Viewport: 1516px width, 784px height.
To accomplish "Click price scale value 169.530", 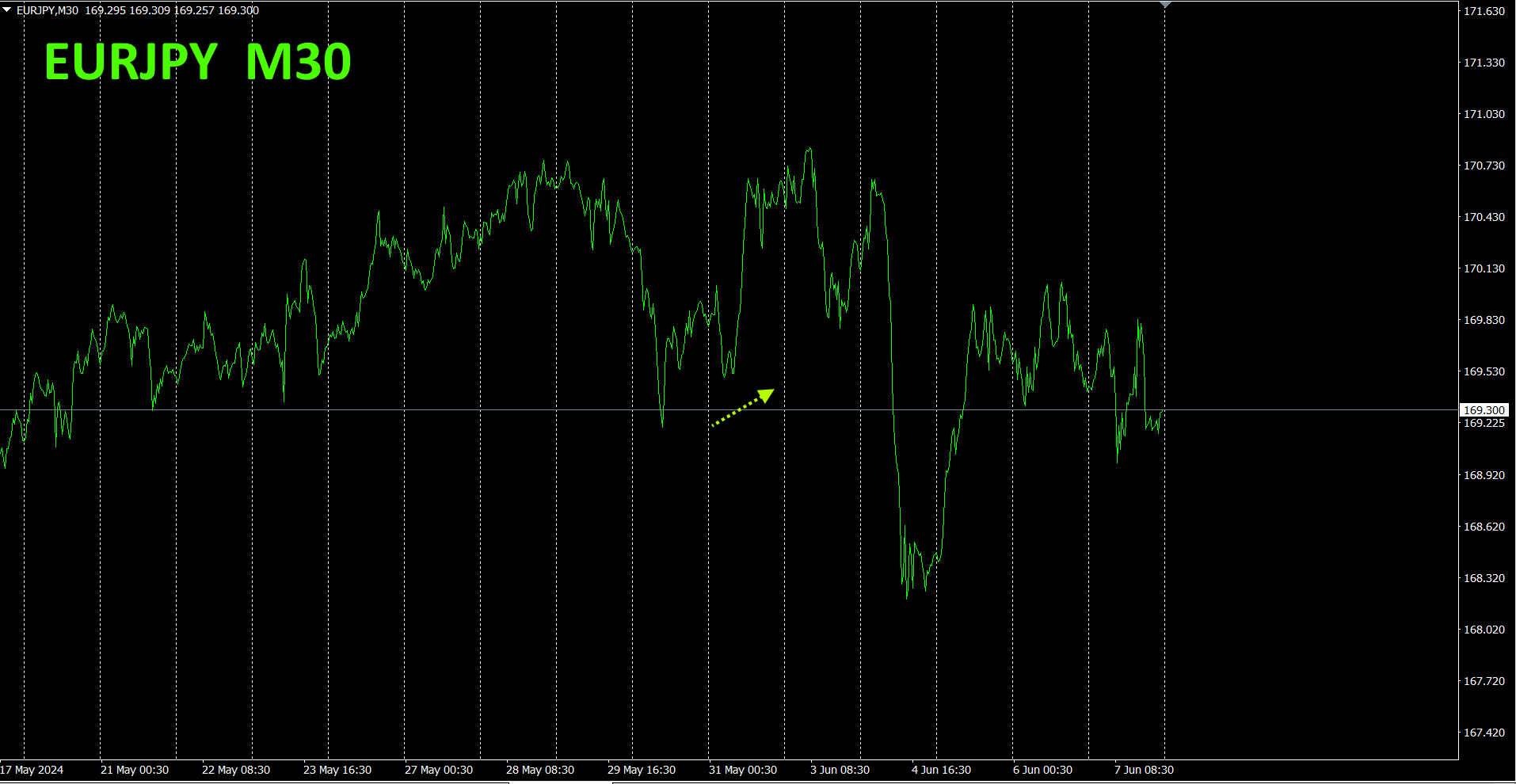I will 1484,371.
